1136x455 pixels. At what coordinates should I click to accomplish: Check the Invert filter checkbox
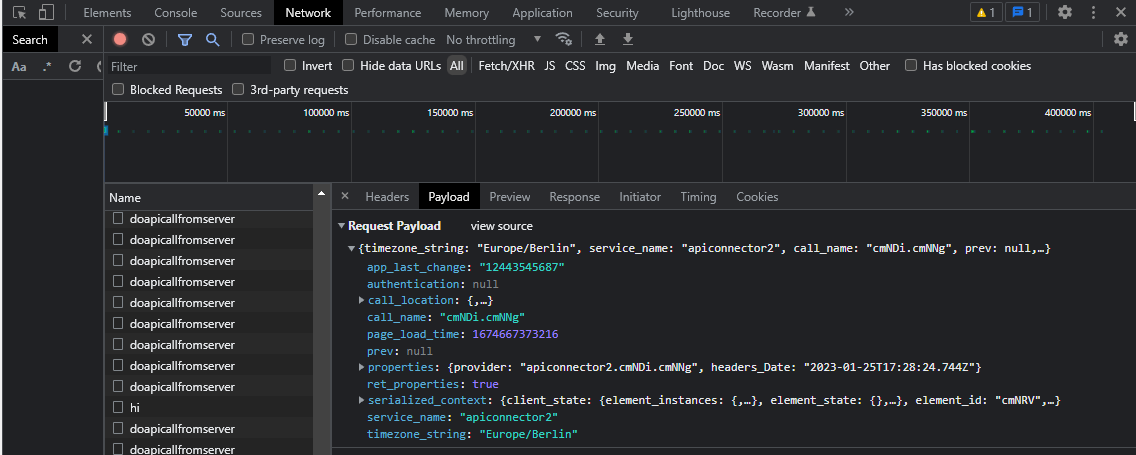(x=290, y=65)
